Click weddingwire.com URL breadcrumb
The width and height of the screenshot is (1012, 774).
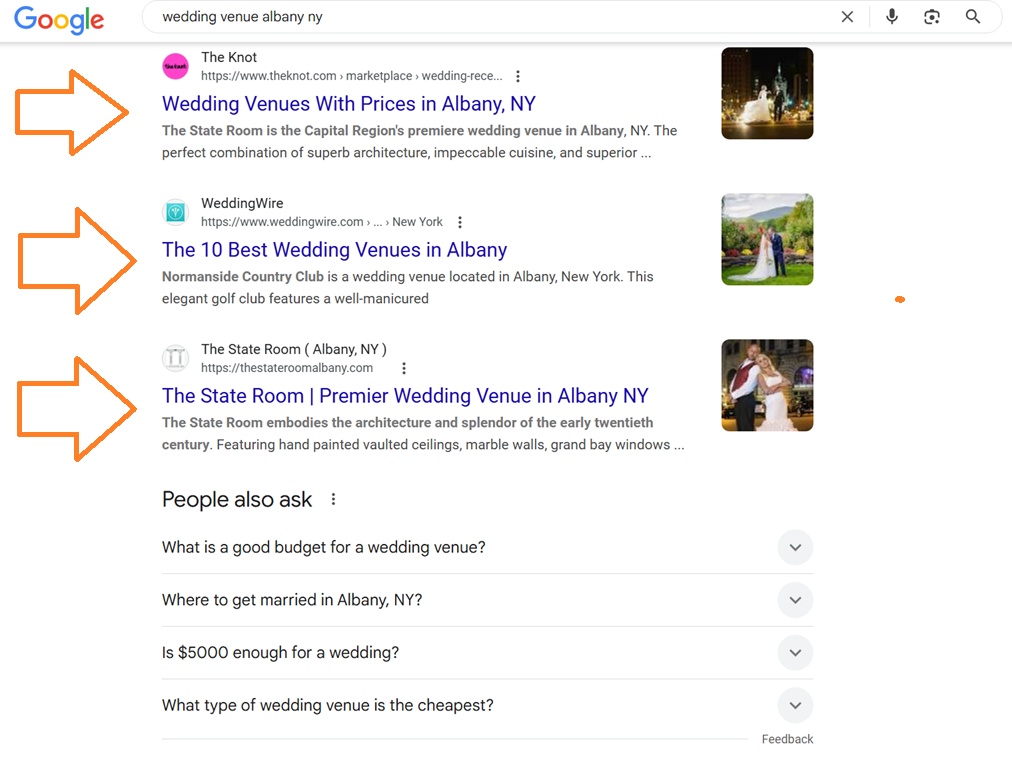pyautogui.click(x=321, y=222)
